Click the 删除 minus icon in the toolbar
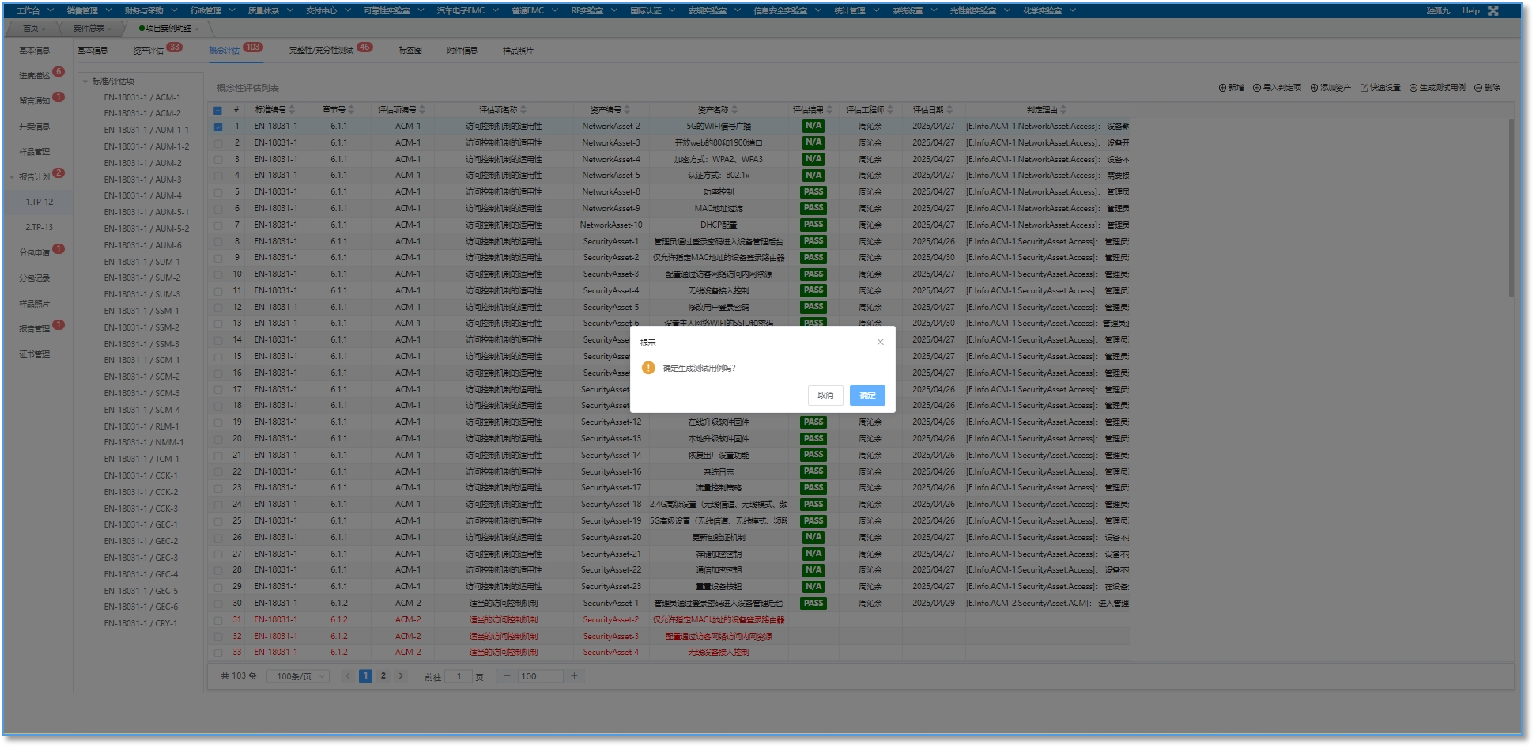 (1477, 88)
